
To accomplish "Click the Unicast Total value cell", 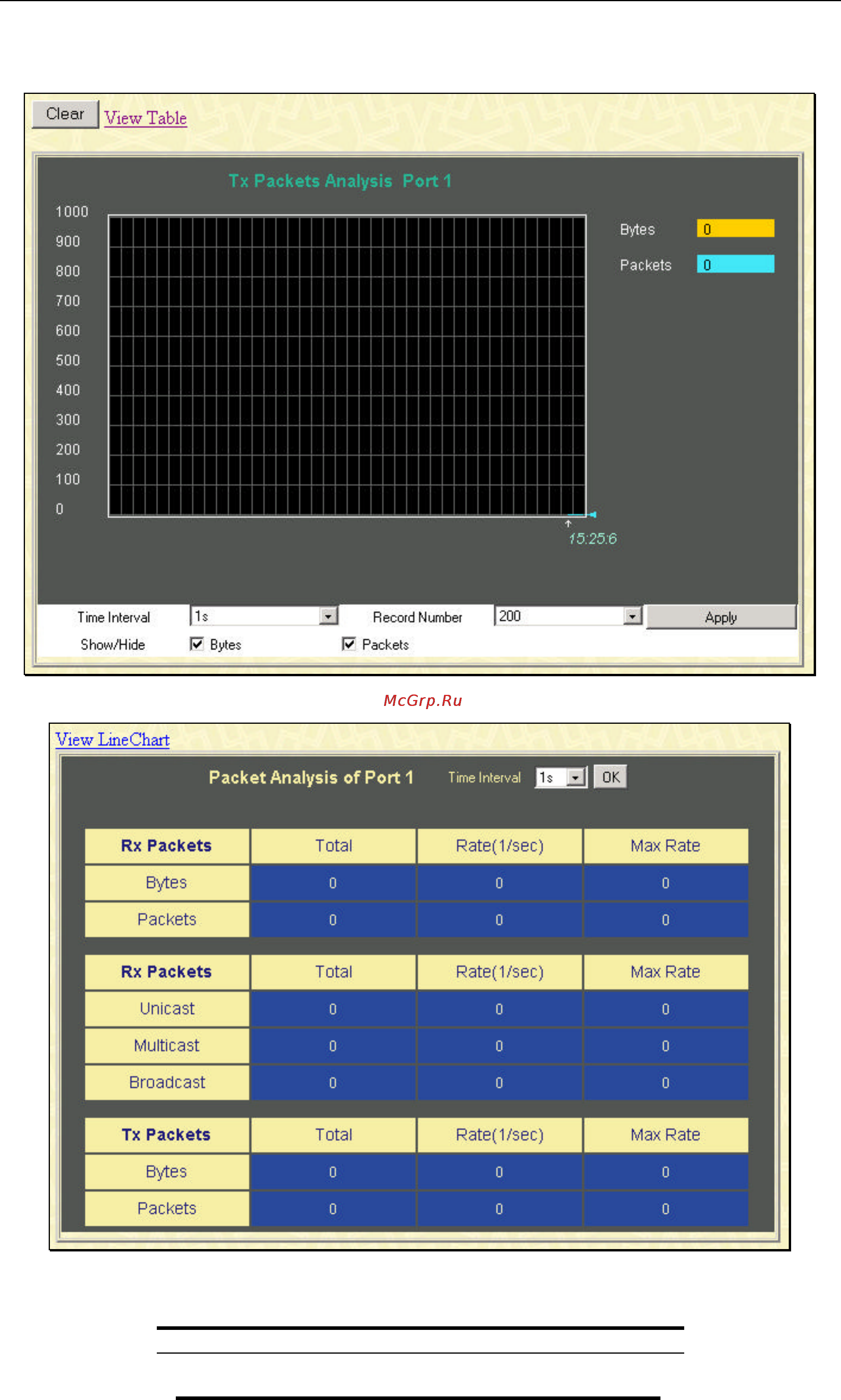I will tap(333, 1009).
